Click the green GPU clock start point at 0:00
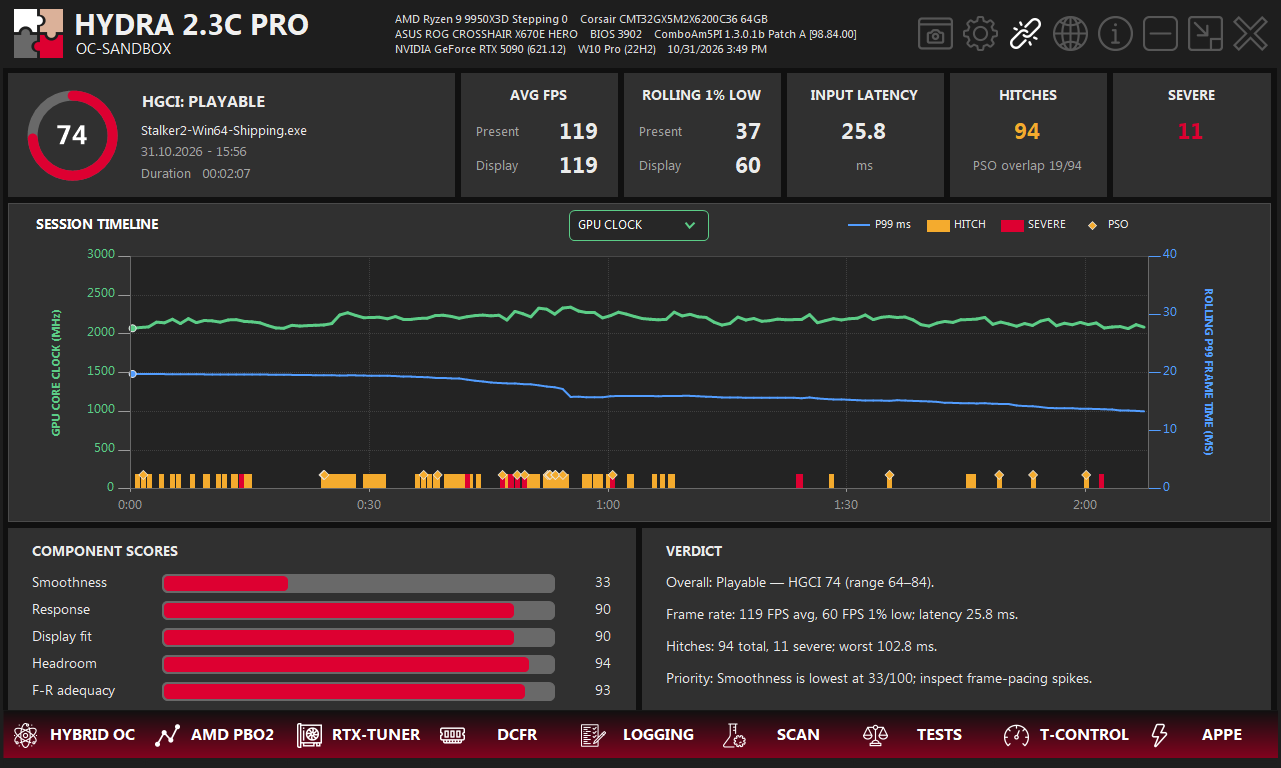The image size is (1281, 768). (132, 329)
